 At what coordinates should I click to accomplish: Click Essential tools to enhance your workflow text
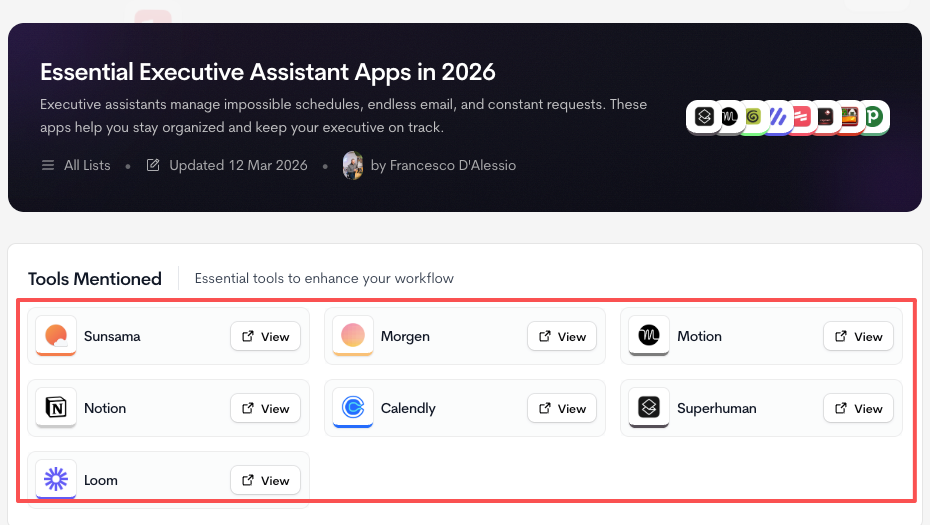point(324,278)
